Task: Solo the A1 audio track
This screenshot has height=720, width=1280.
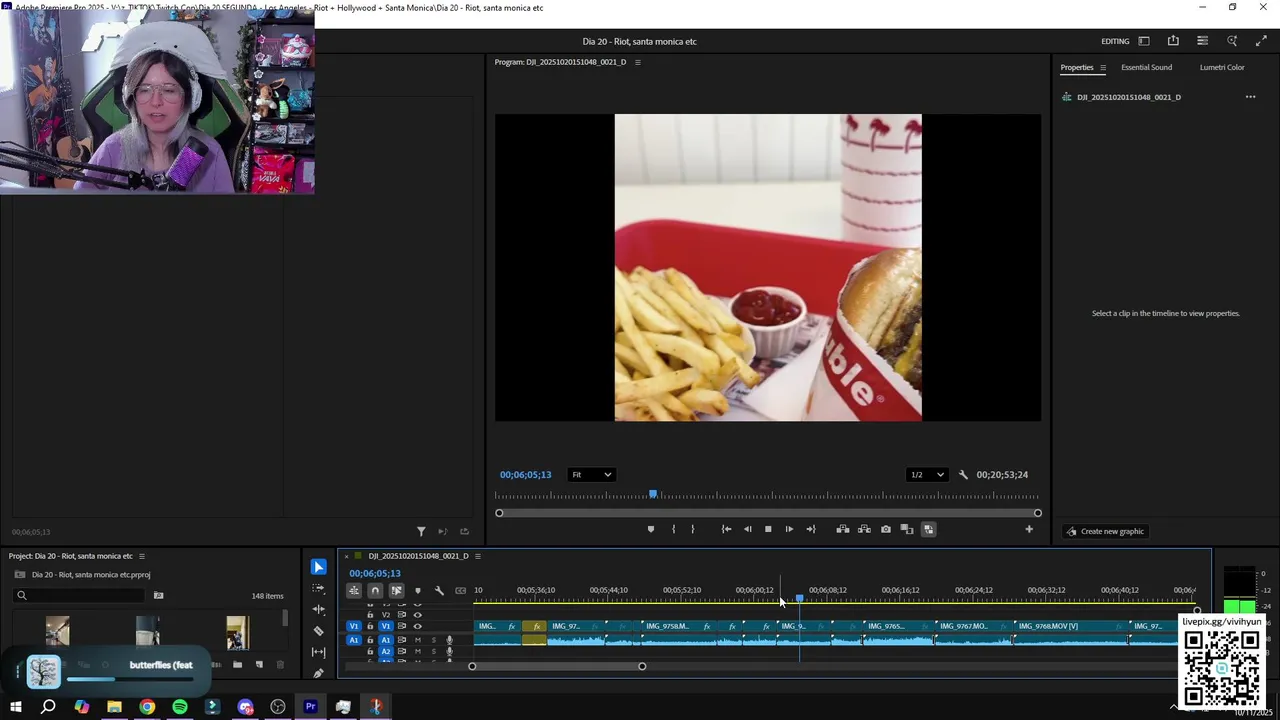Action: (x=433, y=640)
